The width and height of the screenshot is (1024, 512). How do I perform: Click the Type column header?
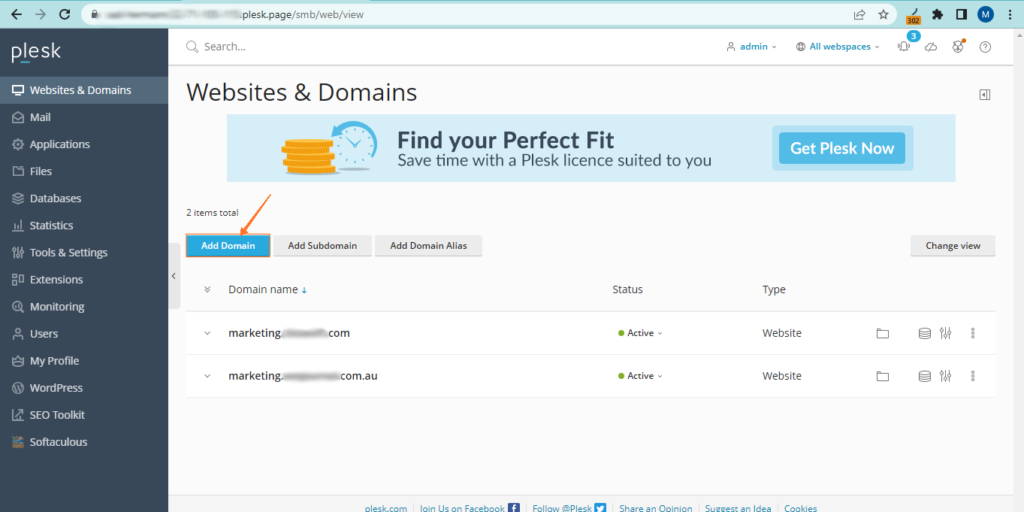[x=774, y=290]
